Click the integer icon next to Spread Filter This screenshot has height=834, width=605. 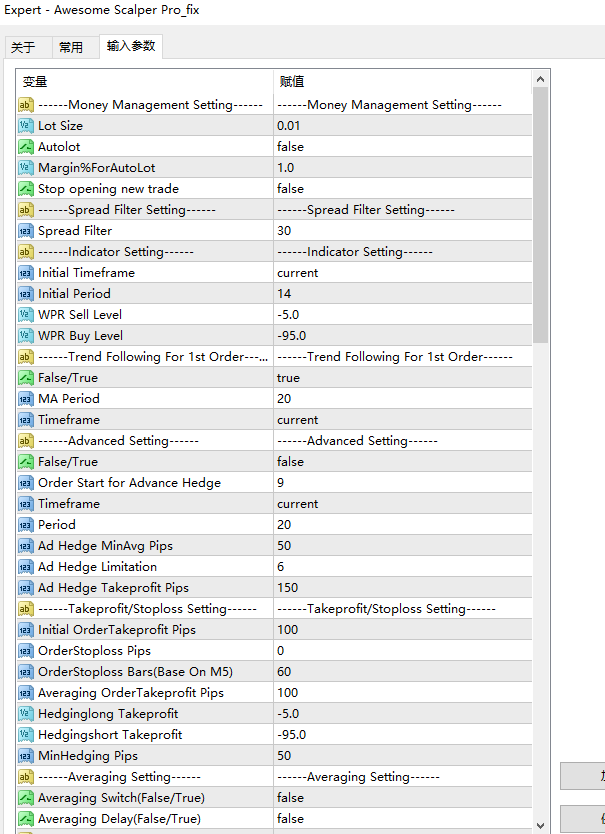click(26, 231)
